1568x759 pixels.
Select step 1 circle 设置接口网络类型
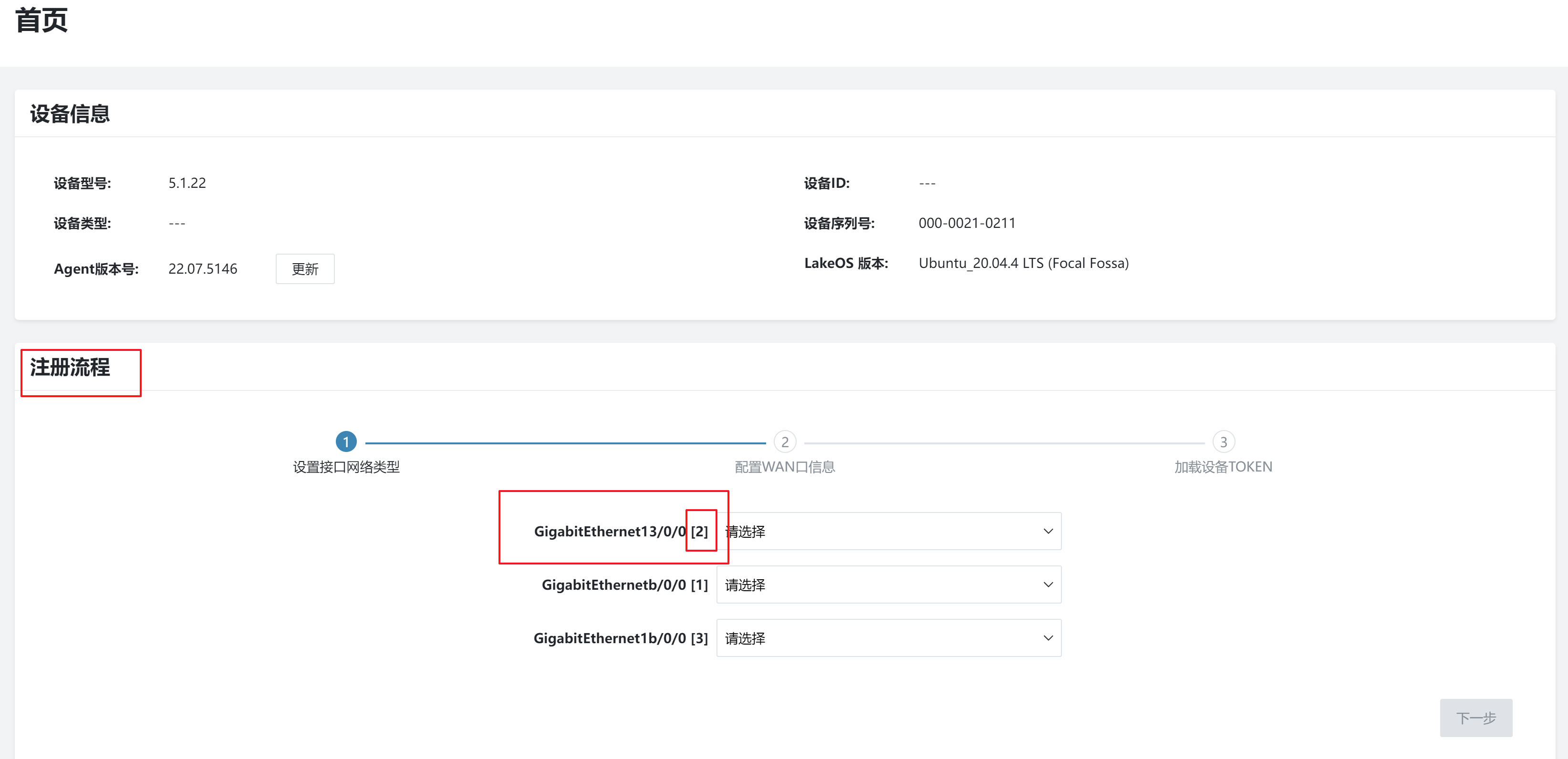346,442
